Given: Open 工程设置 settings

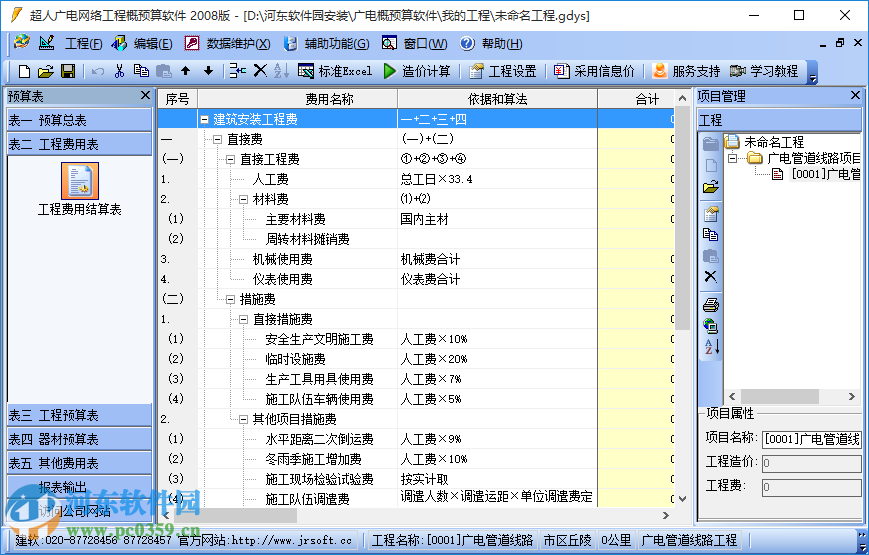Looking at the screenshot, I should [503, 71].
